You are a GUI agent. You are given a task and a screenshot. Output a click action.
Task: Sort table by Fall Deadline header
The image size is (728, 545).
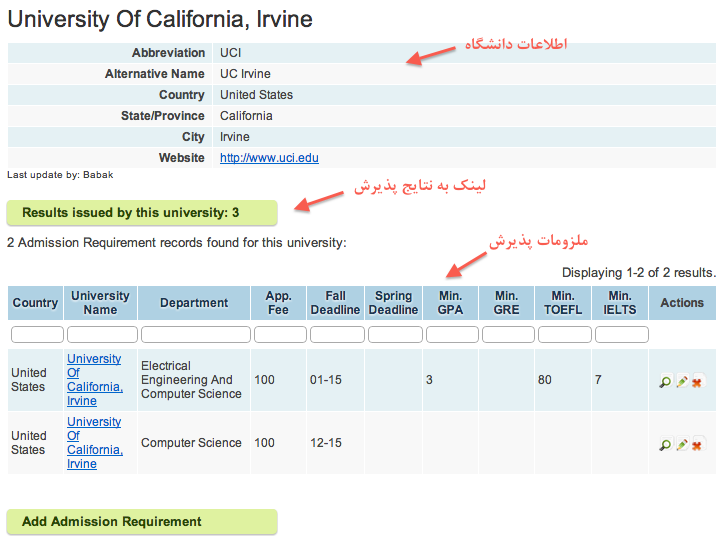tap(335, 303)
